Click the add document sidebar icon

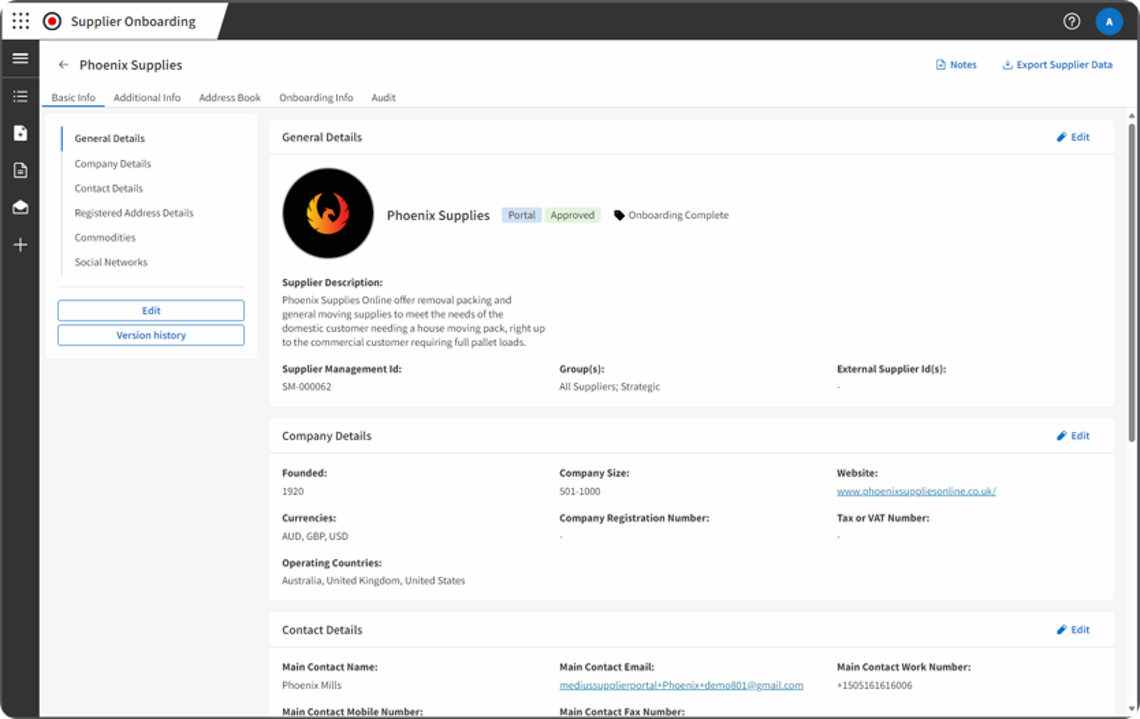20,133
